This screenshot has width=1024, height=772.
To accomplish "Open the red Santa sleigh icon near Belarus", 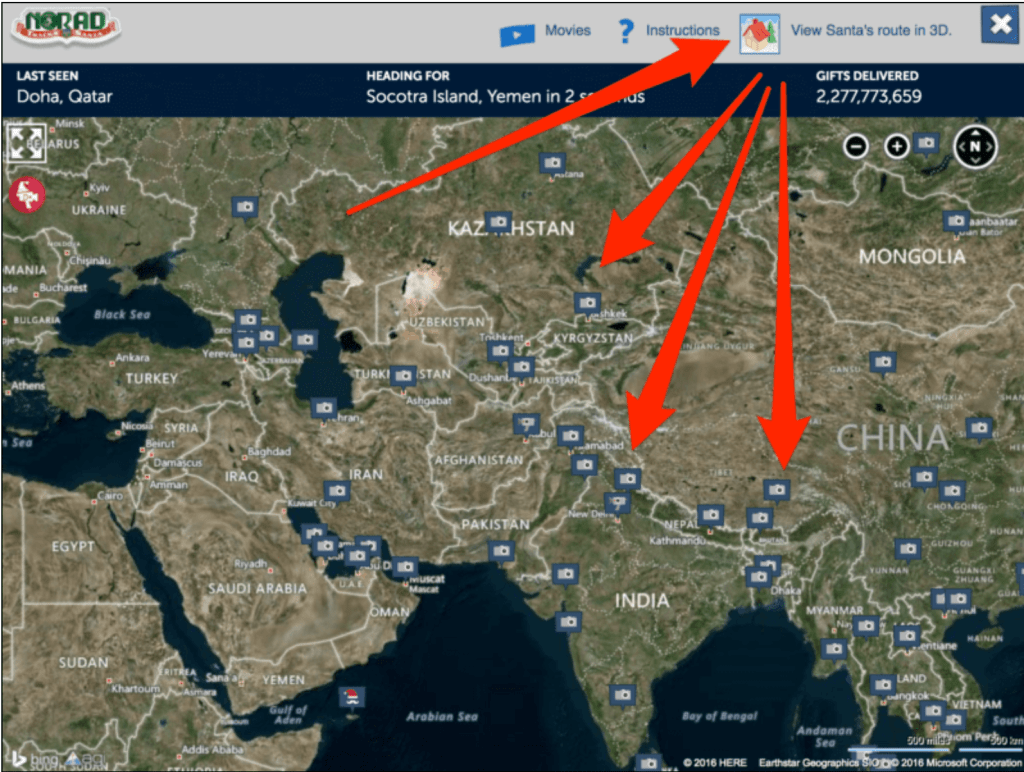I will pyautogui.click(x=25, y=196).
